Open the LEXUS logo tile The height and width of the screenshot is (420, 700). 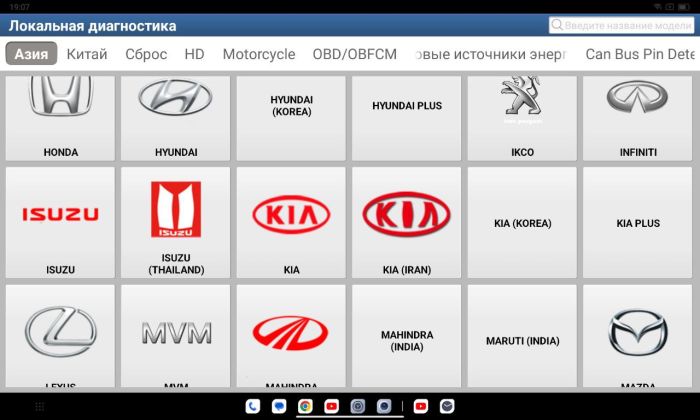pyautogui.click(x=60, y=336)
